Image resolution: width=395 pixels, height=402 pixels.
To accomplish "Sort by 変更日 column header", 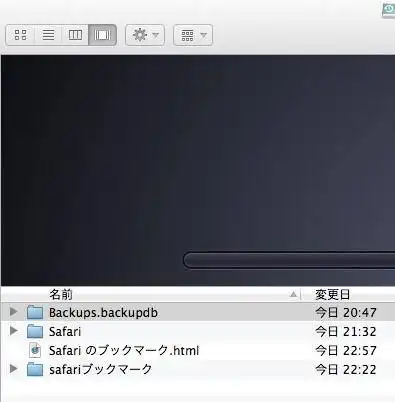I will [332, 295].
